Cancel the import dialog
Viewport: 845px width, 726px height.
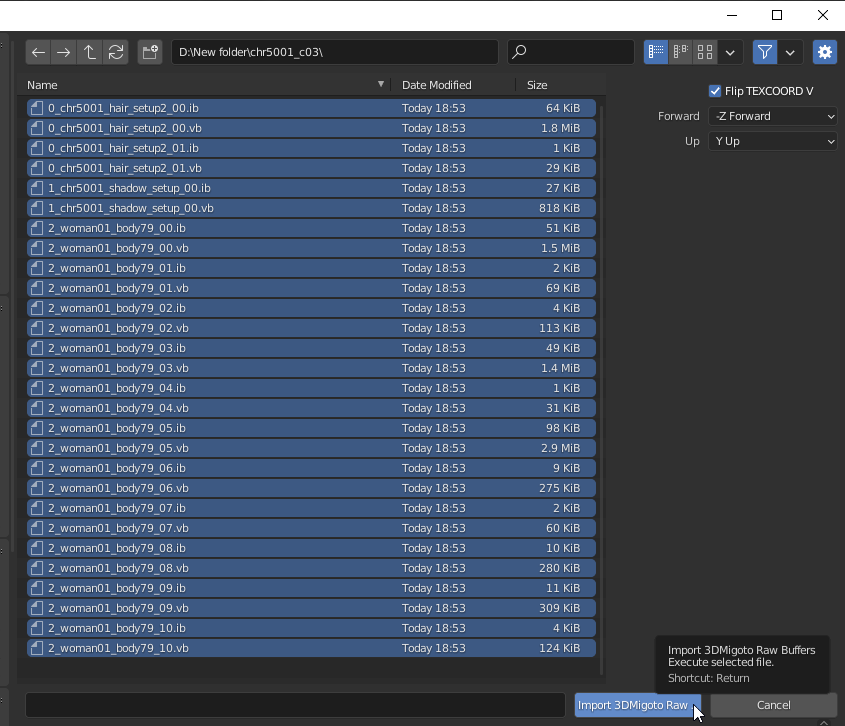773,705
